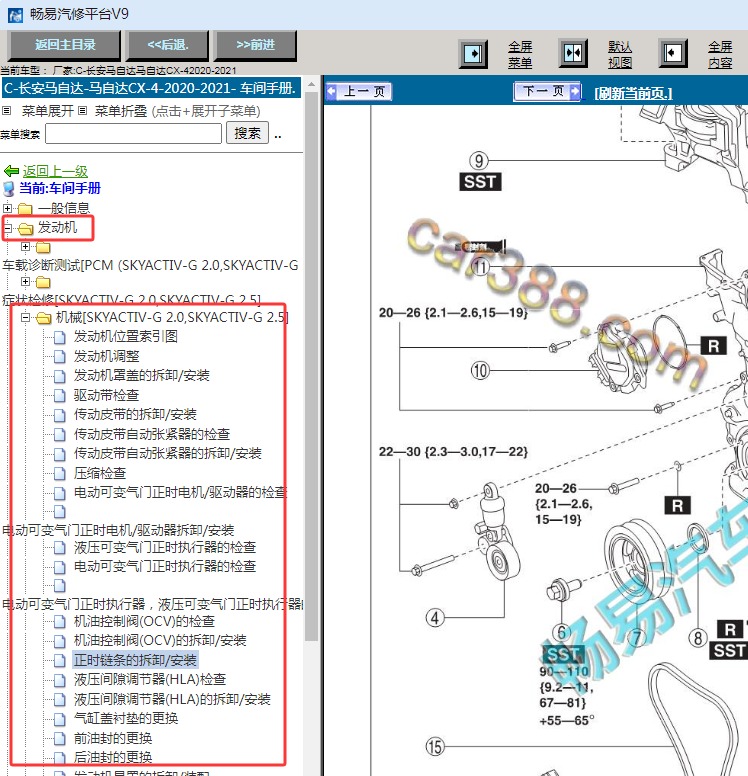
Task: Open the 发动机 folder icon
Action: click(x=25, y=229)
